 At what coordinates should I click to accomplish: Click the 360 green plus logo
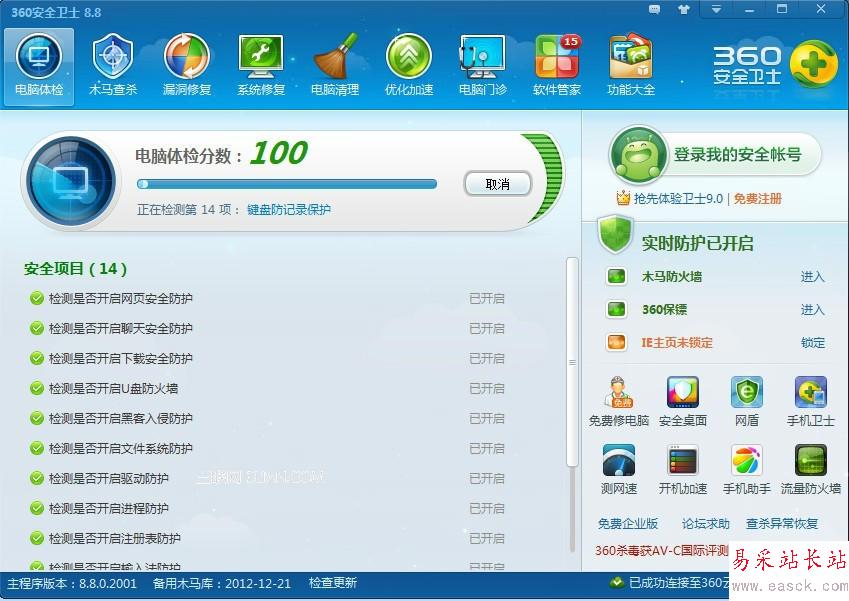click(x=814, y=64)
